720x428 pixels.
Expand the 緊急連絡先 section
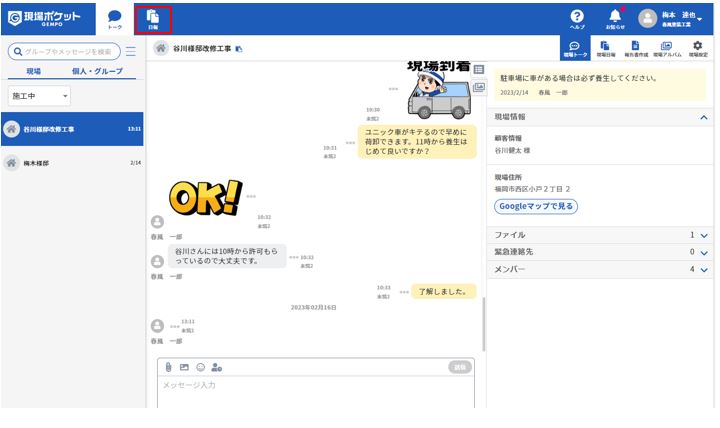(600, 252)
